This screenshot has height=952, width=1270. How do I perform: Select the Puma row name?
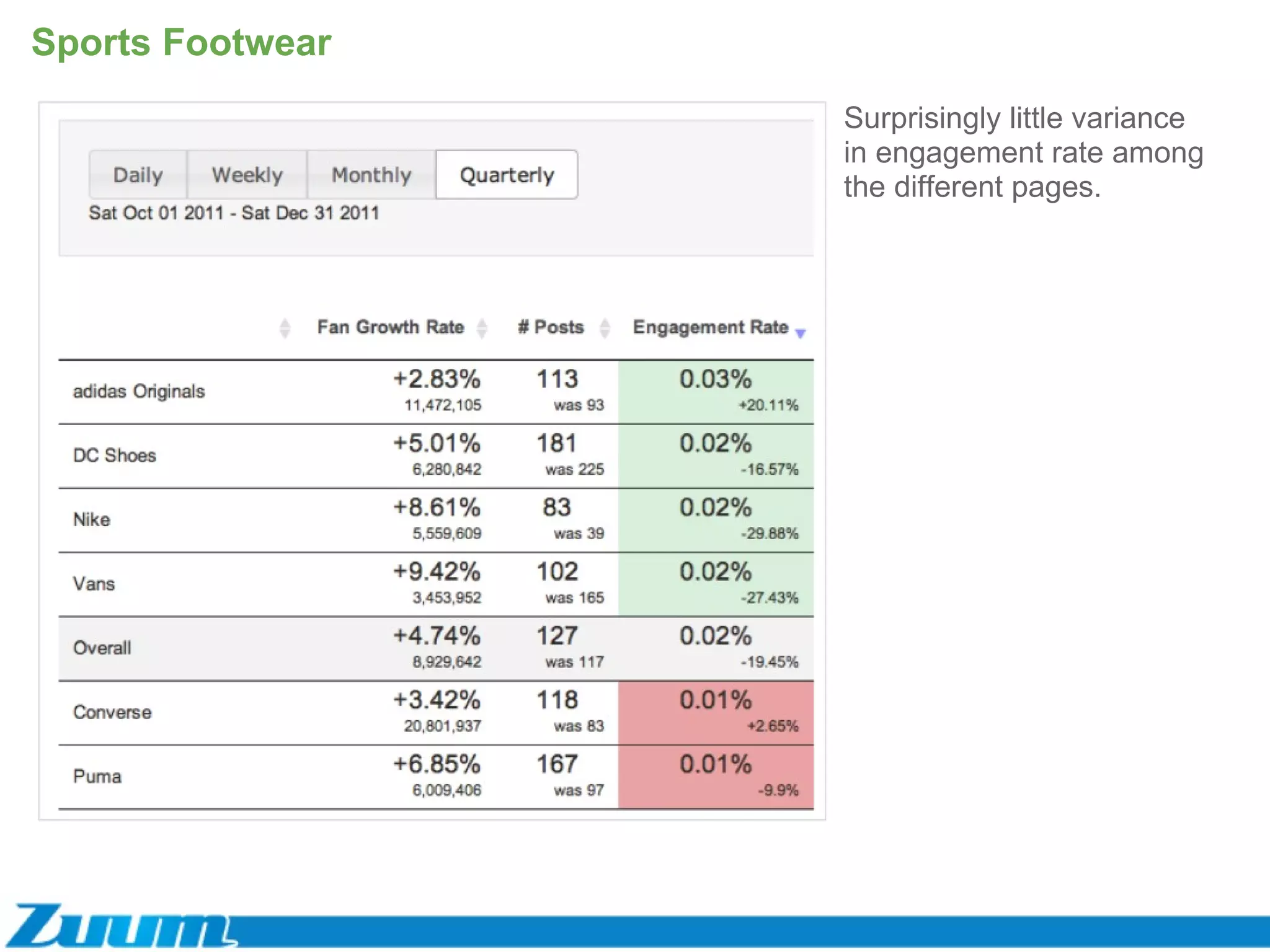(97, 777)
